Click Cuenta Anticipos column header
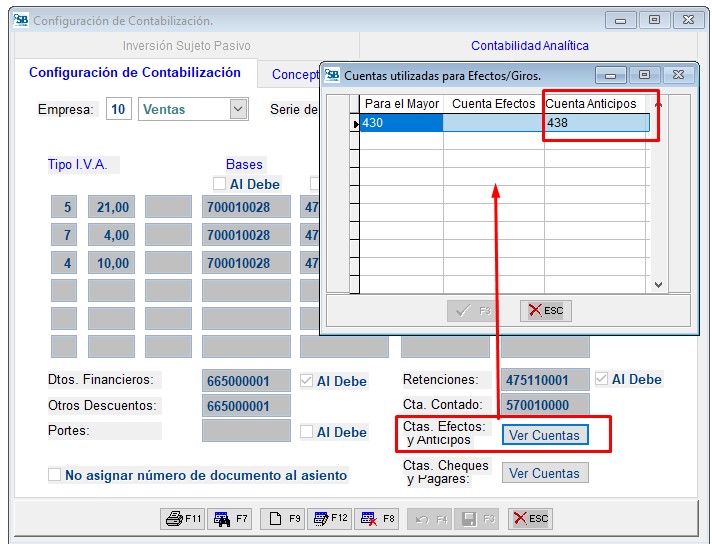Screen dimensions: 712x544 click(x=595, y=104)
